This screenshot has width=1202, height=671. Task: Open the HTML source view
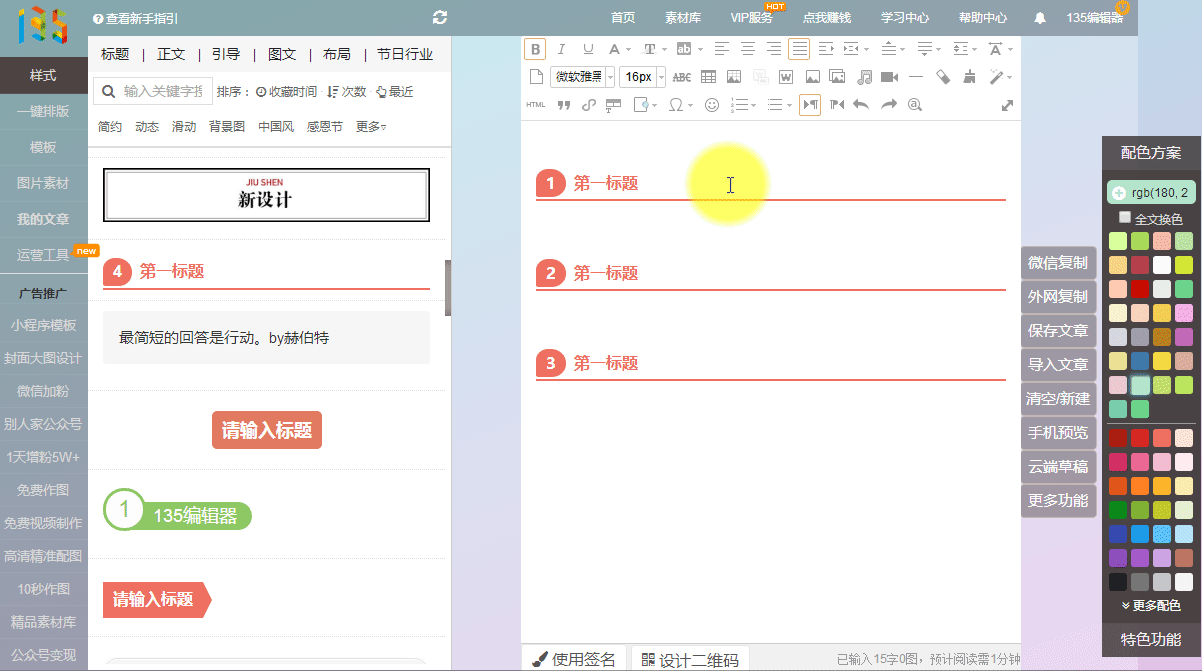click(536, 105)
